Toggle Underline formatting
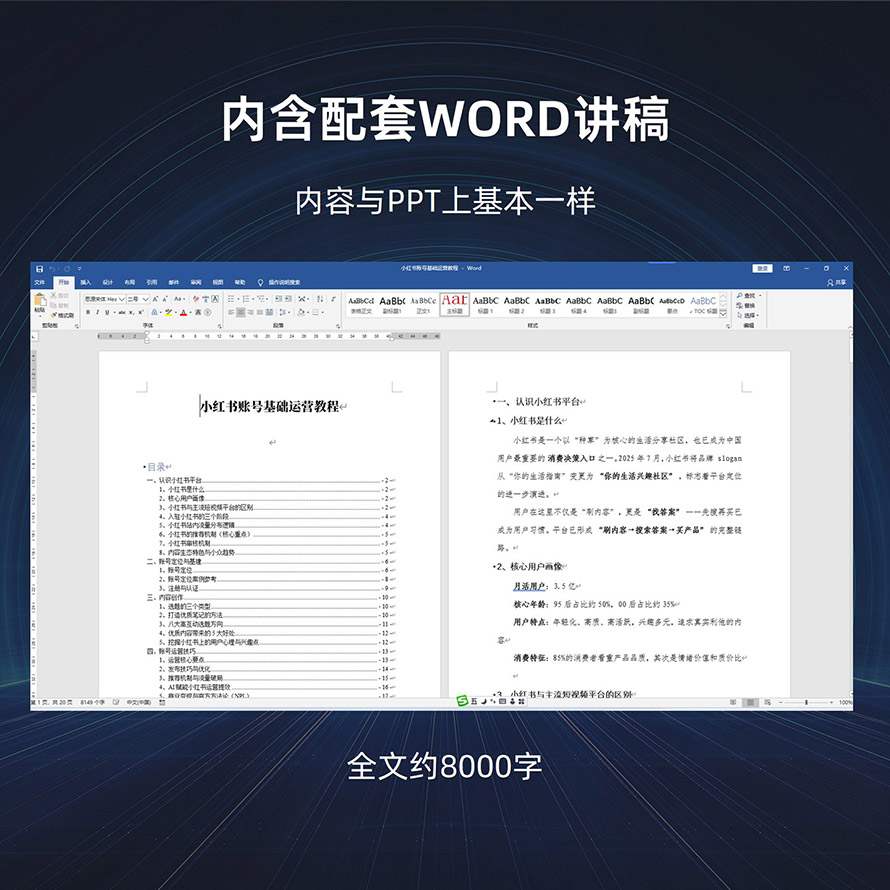The width and height of the screenshot is (890, 890). pyautogui.click(x=107, y=312)
